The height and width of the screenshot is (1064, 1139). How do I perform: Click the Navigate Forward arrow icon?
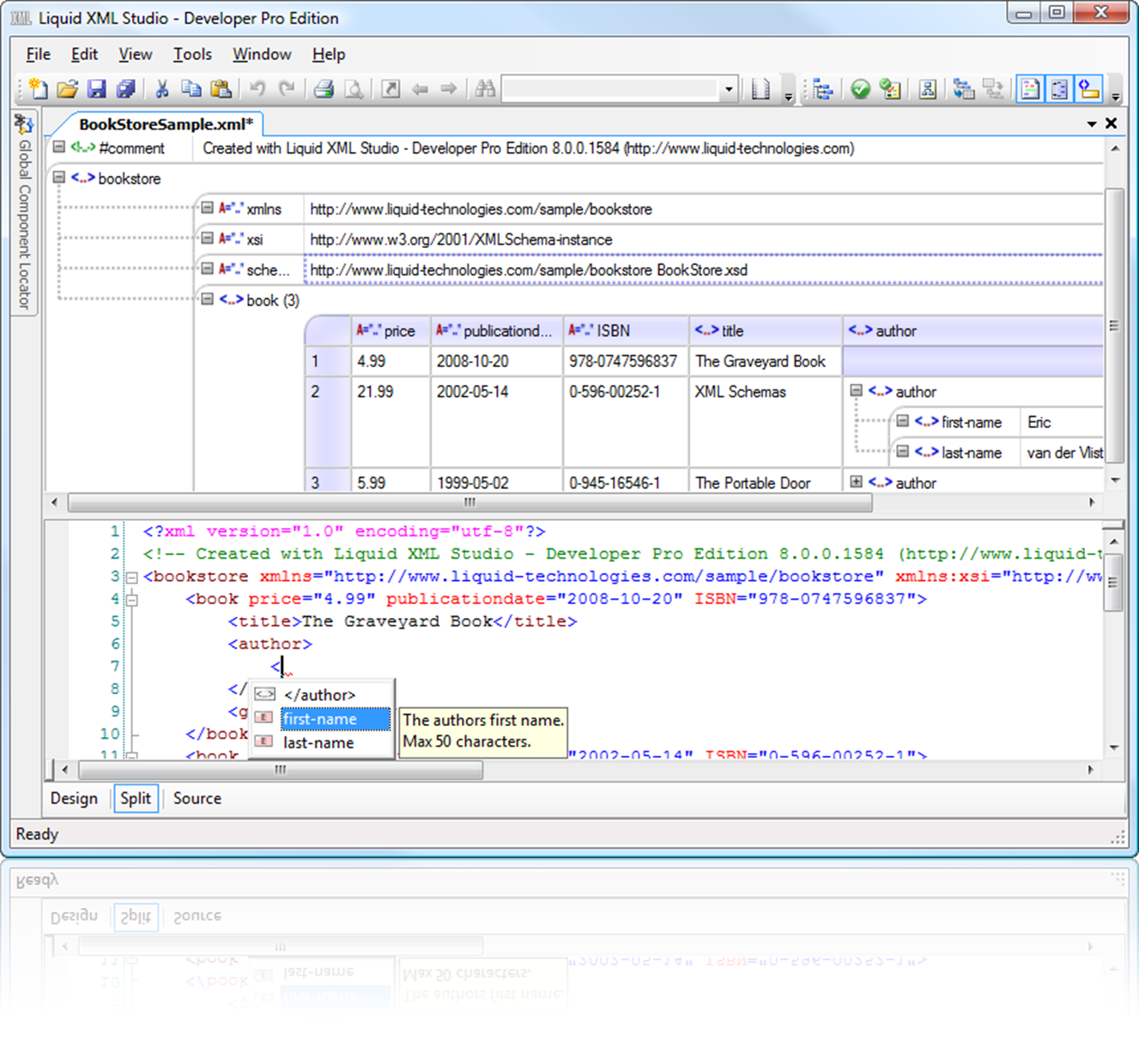point(449,88)
